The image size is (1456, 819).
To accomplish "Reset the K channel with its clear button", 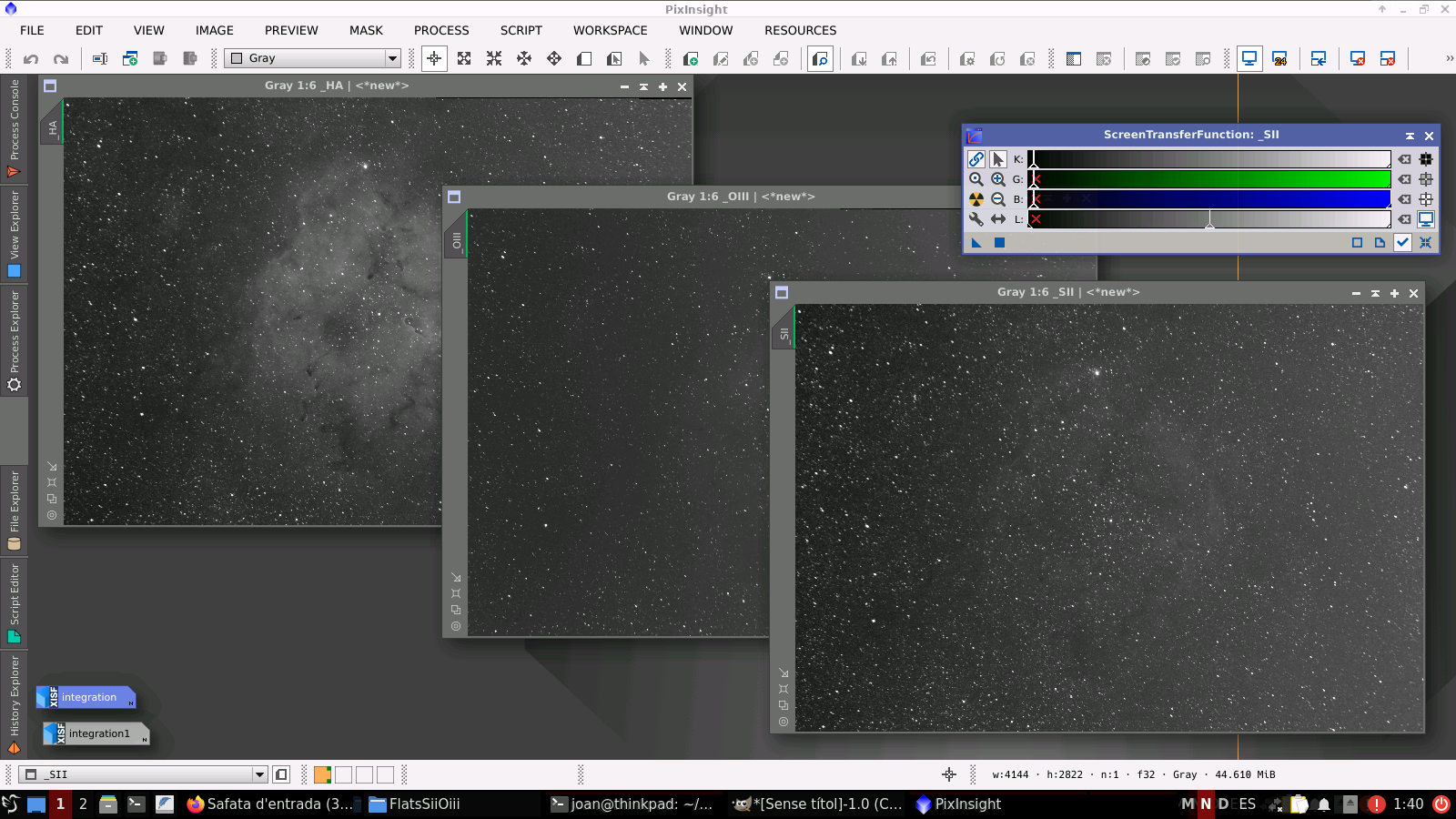I will tap(1404, 159).
